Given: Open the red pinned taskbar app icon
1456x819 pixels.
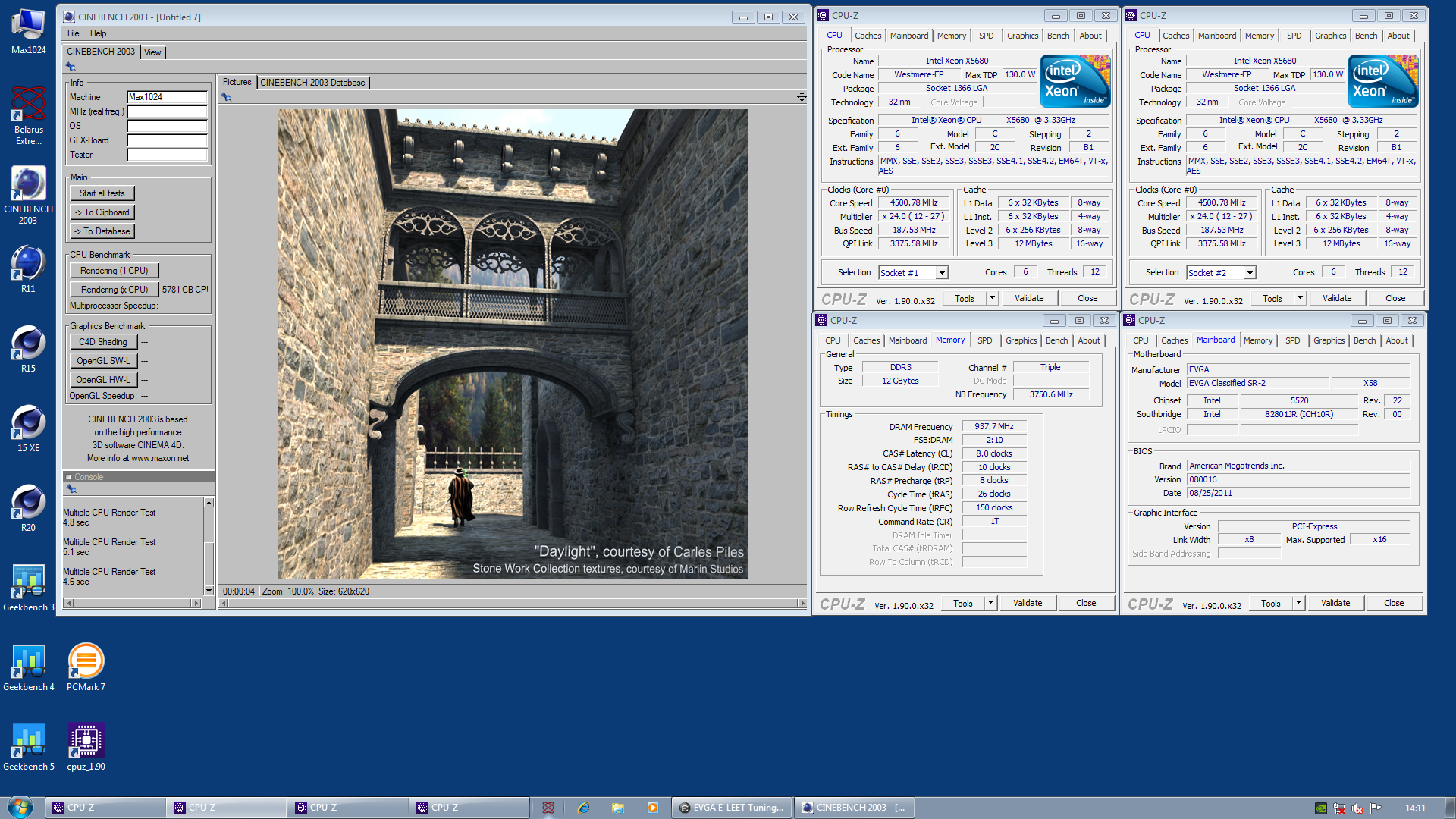Looking at the screenshot, I should 548,808.
